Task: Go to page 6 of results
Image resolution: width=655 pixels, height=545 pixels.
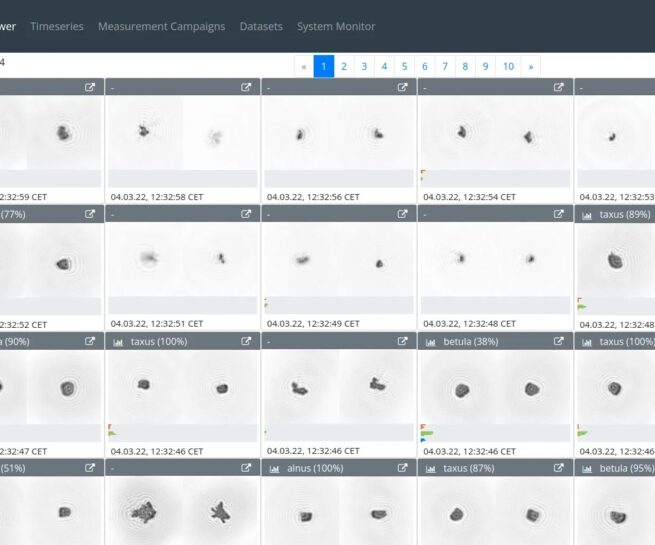Action: 424,66
